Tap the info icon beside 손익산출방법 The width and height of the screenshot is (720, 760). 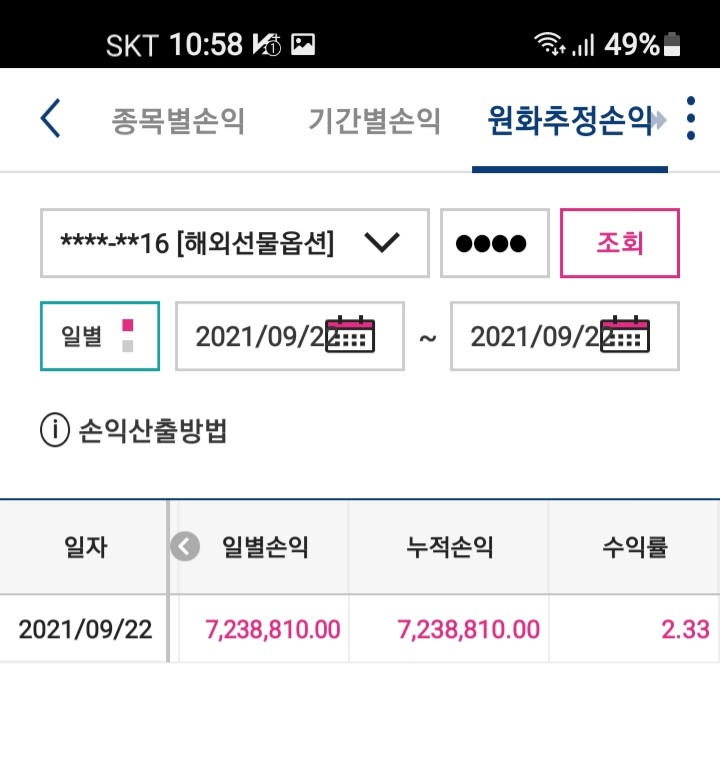tap(55, 429)
